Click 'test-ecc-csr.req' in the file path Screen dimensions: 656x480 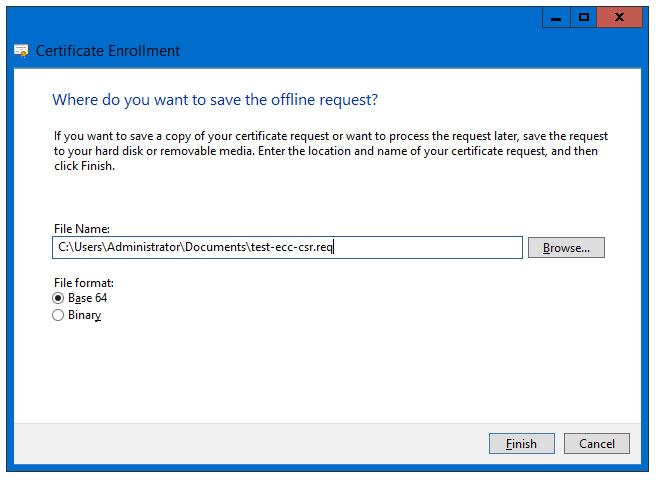pyautogui.click(x=291, y=247)
